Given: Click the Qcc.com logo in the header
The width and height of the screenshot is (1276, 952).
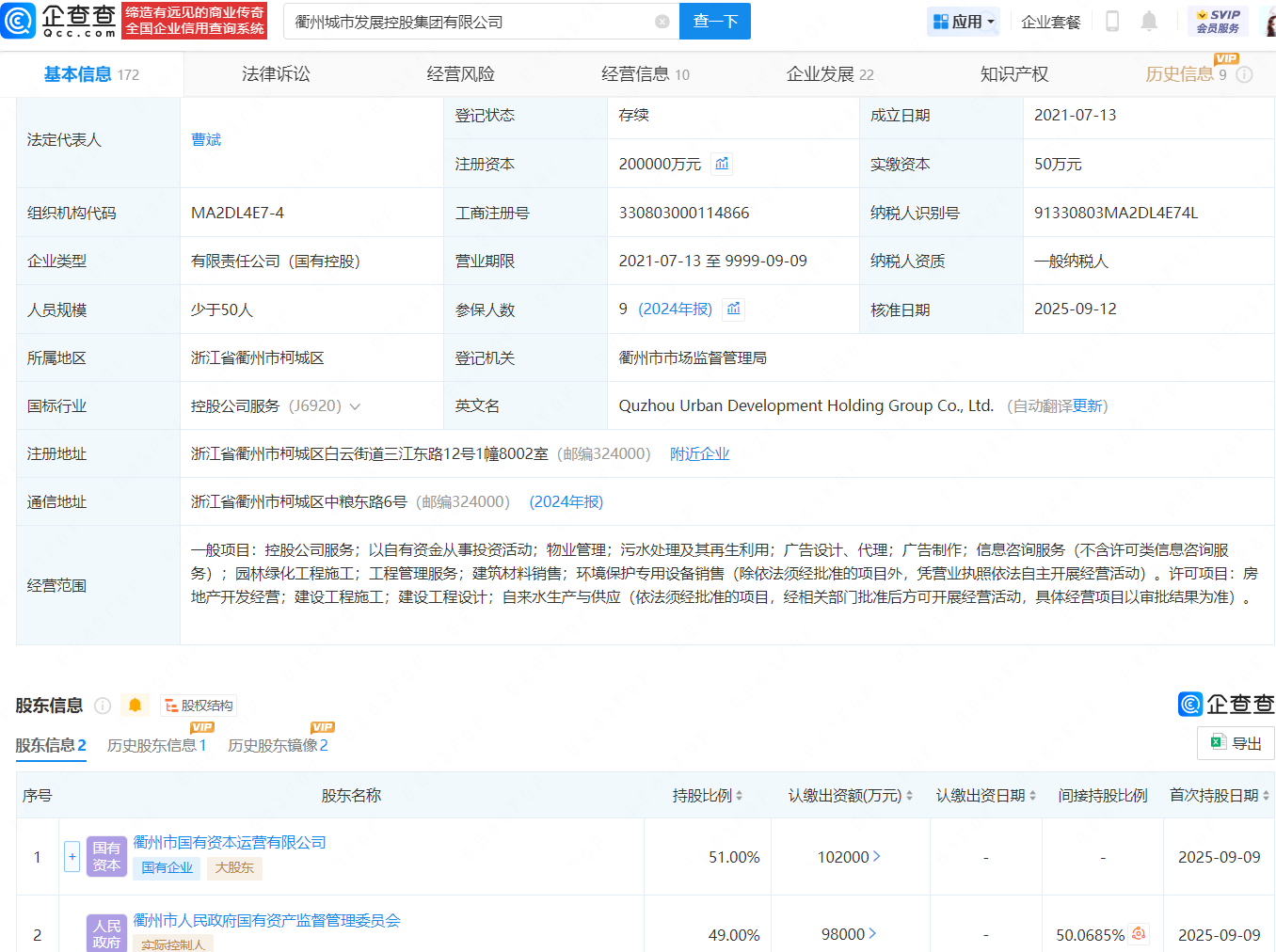Looking at the screenshot, I should (60, 21).
